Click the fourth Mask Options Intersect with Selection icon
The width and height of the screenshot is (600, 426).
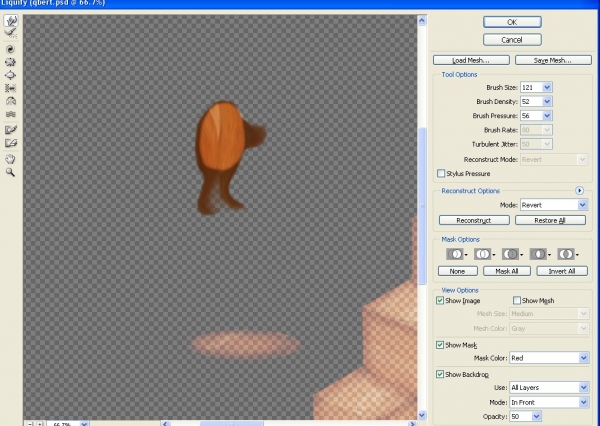pyautogui.click(x=540, y=254)
